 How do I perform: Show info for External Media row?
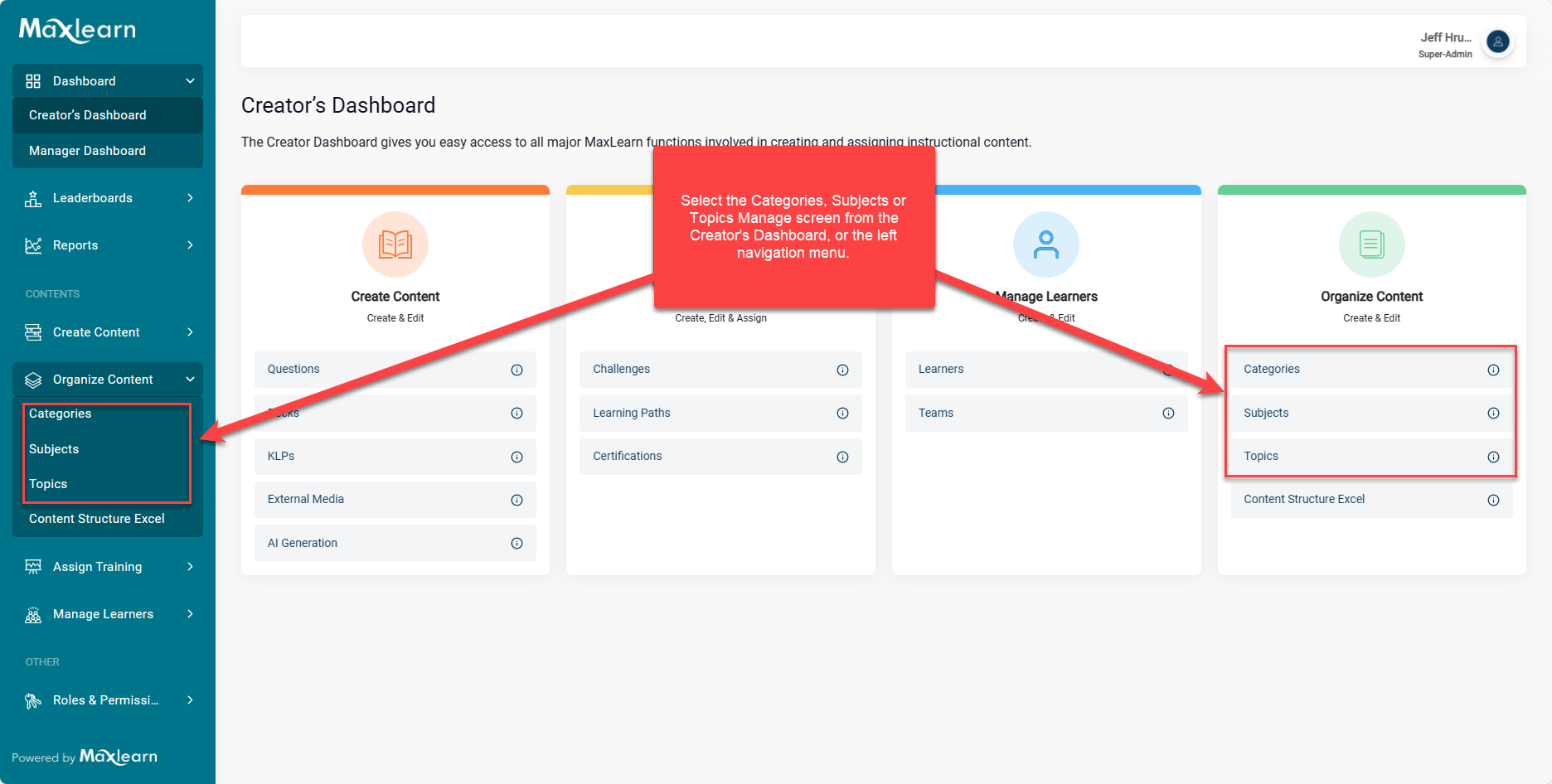[x=517, y=500]
